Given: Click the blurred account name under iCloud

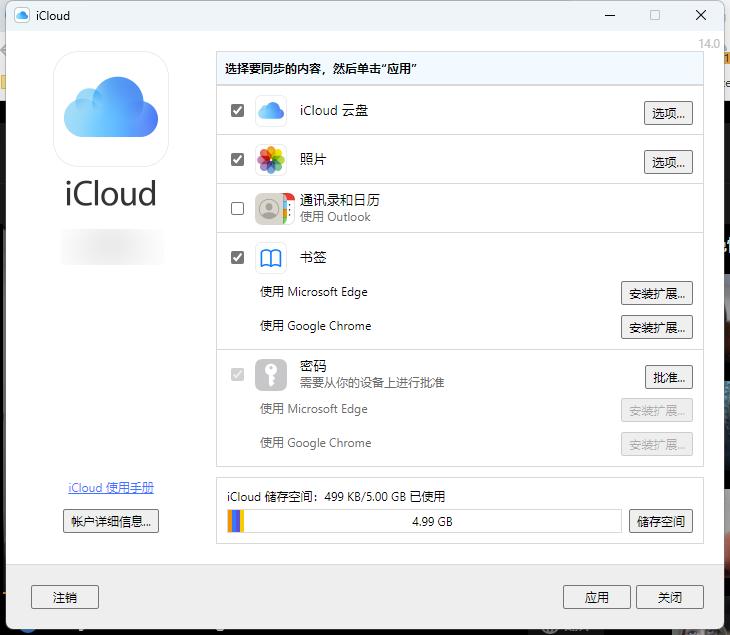Looking at the screenshot, I should [112, 247].
